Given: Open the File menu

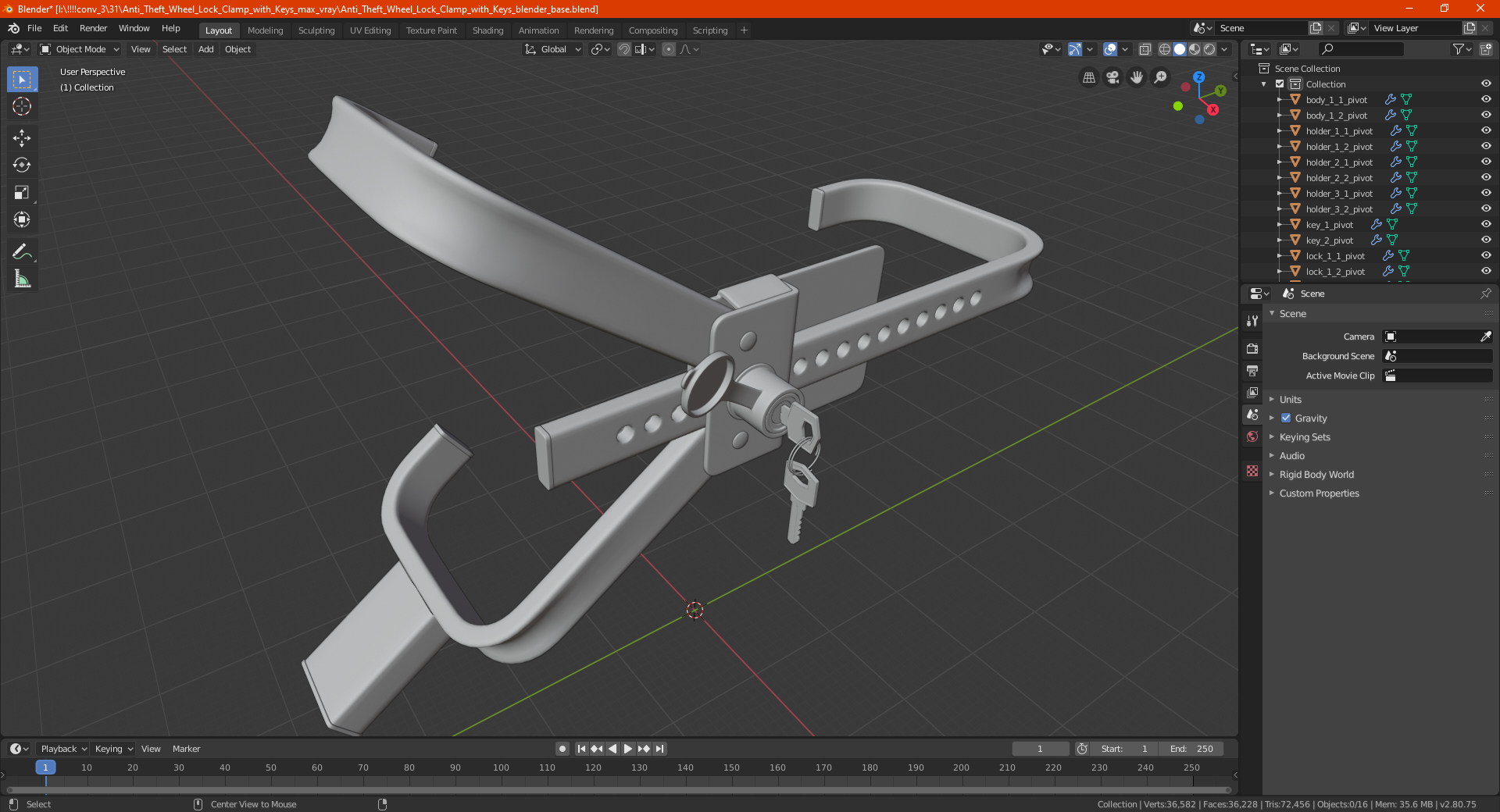Looking at the screenshot, I should [34, 28].
